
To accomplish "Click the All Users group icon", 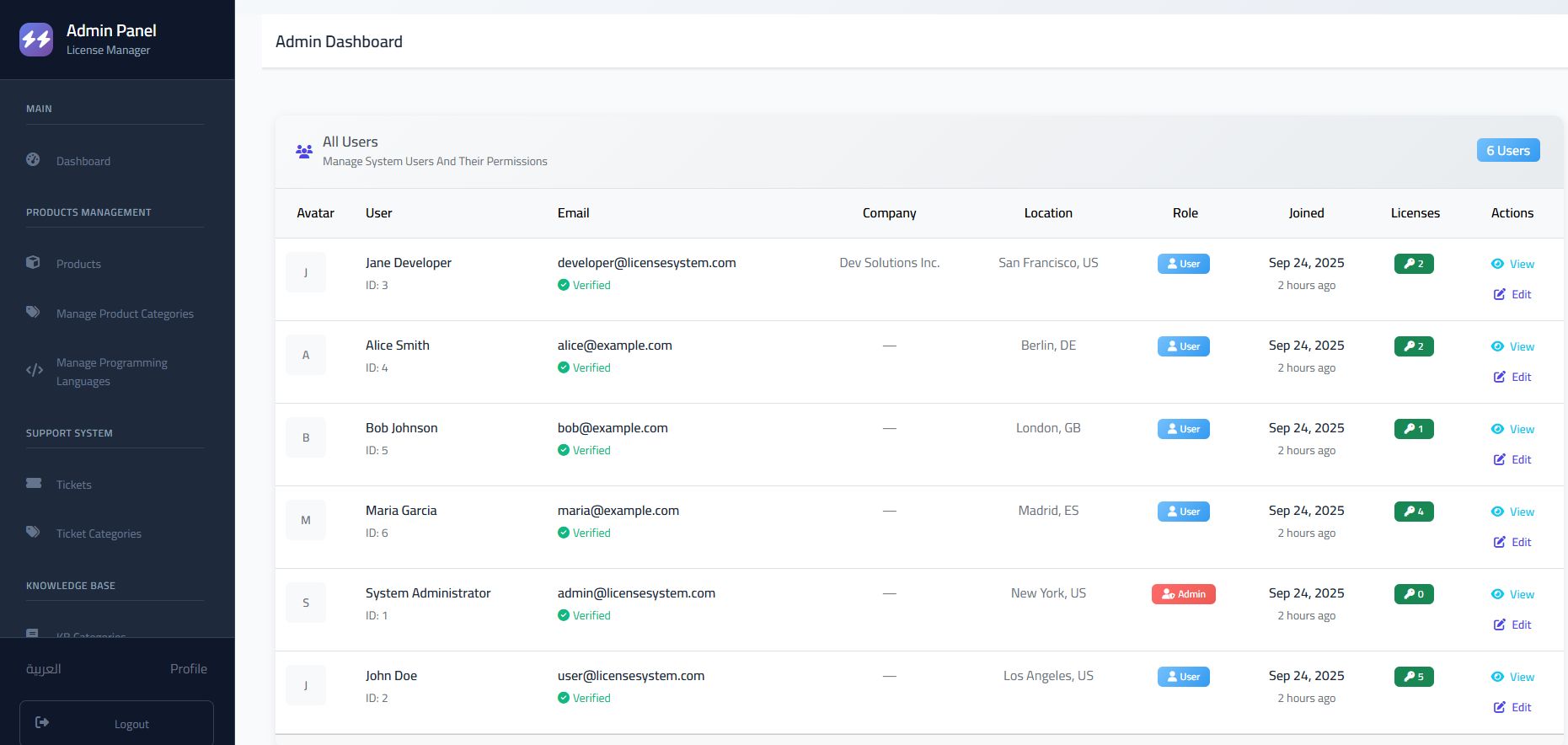I will (304, 152).
